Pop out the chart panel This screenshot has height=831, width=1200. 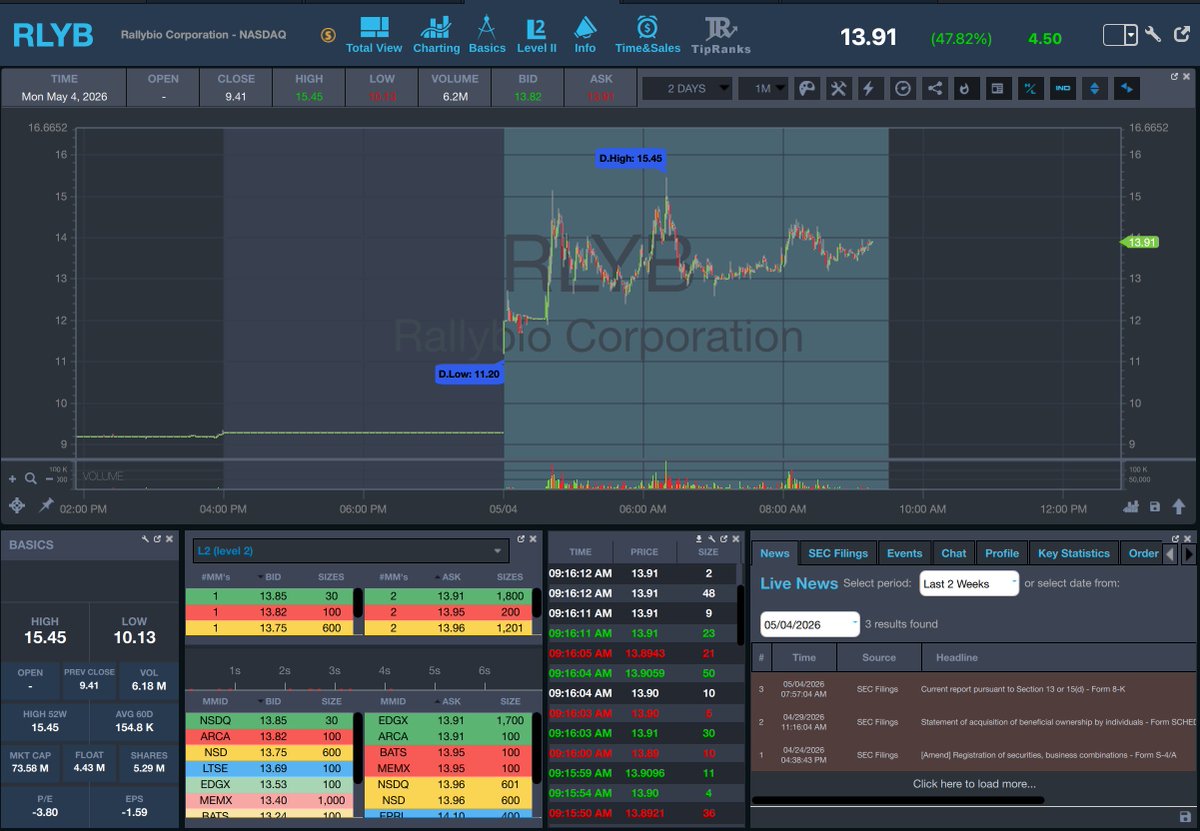(1175, 76)
